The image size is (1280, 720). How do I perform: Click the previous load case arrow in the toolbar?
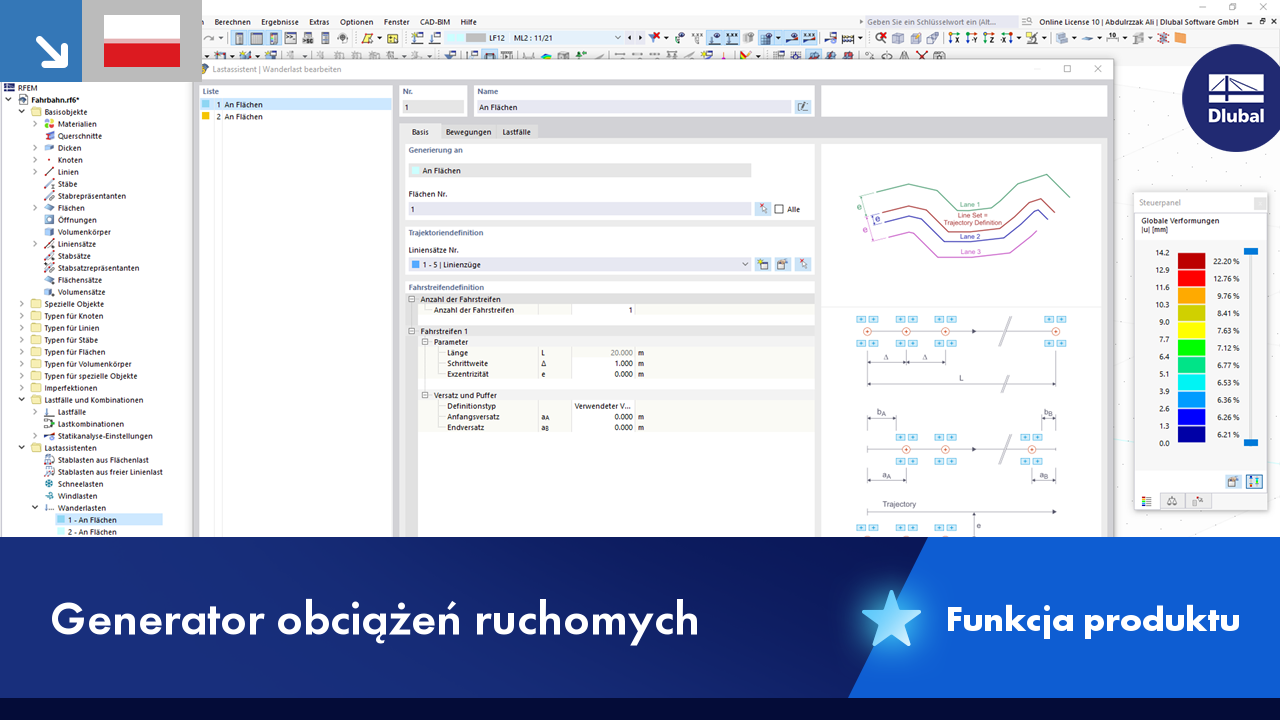tap(629, 38)
